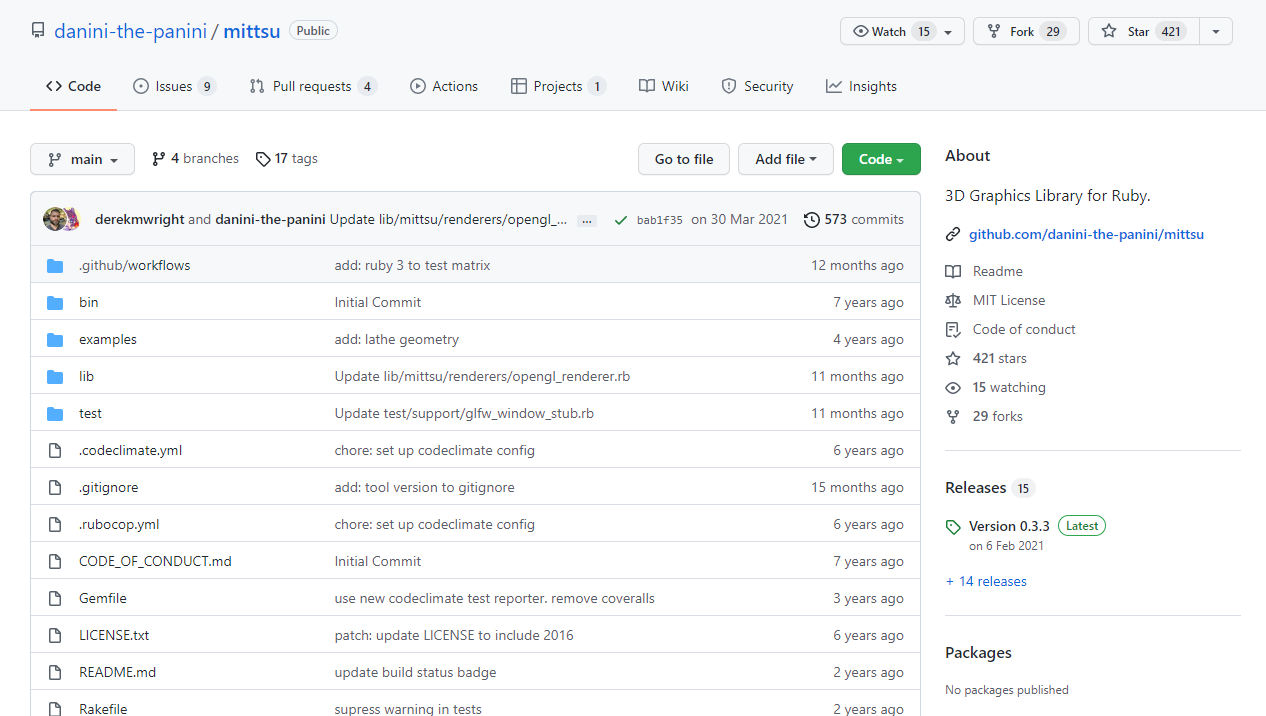The image size is (1266, 716).
Task: Open the Wiki tab
Action: tap(664, 86)
